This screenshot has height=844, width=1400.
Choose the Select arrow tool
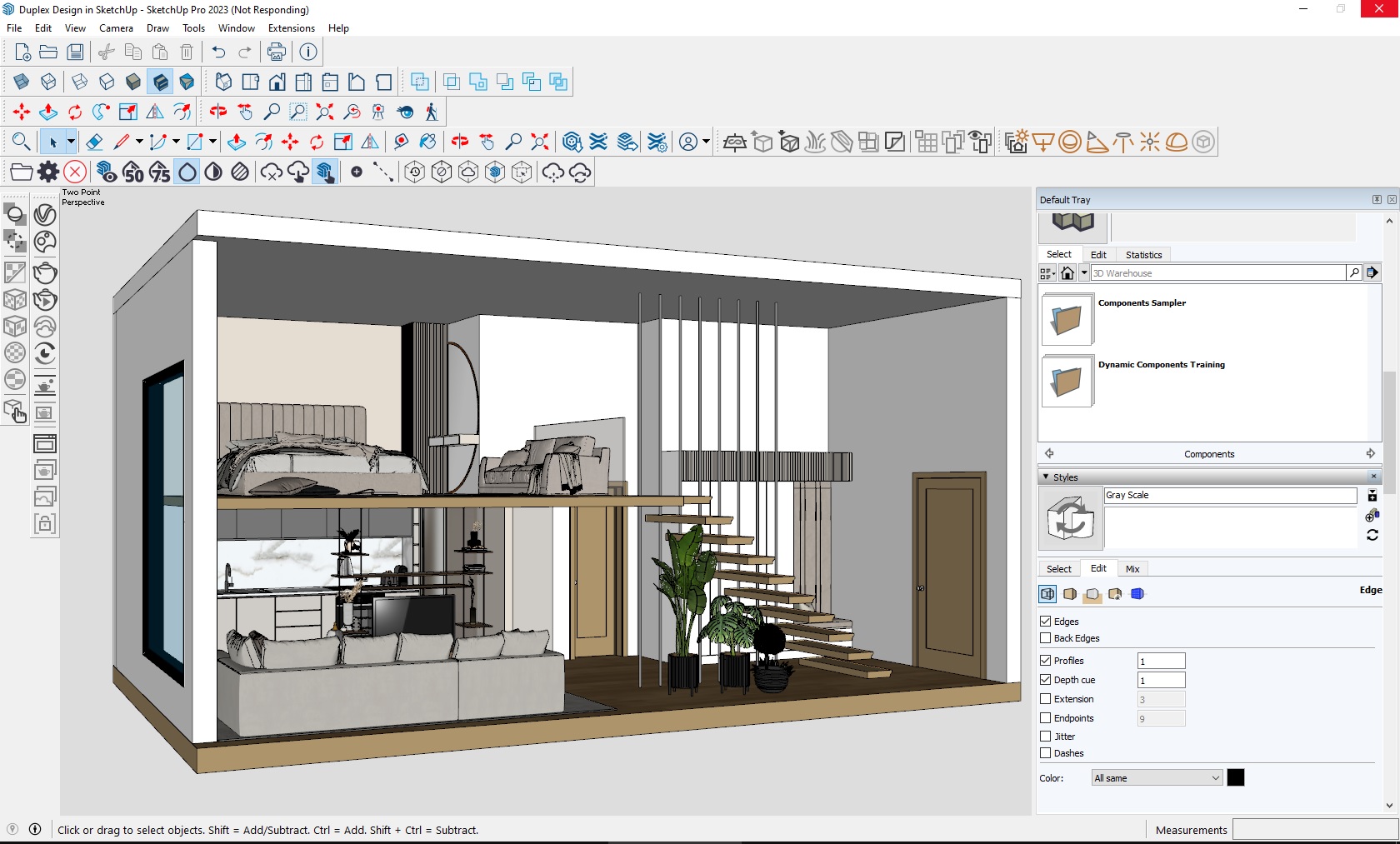(52, 142)
